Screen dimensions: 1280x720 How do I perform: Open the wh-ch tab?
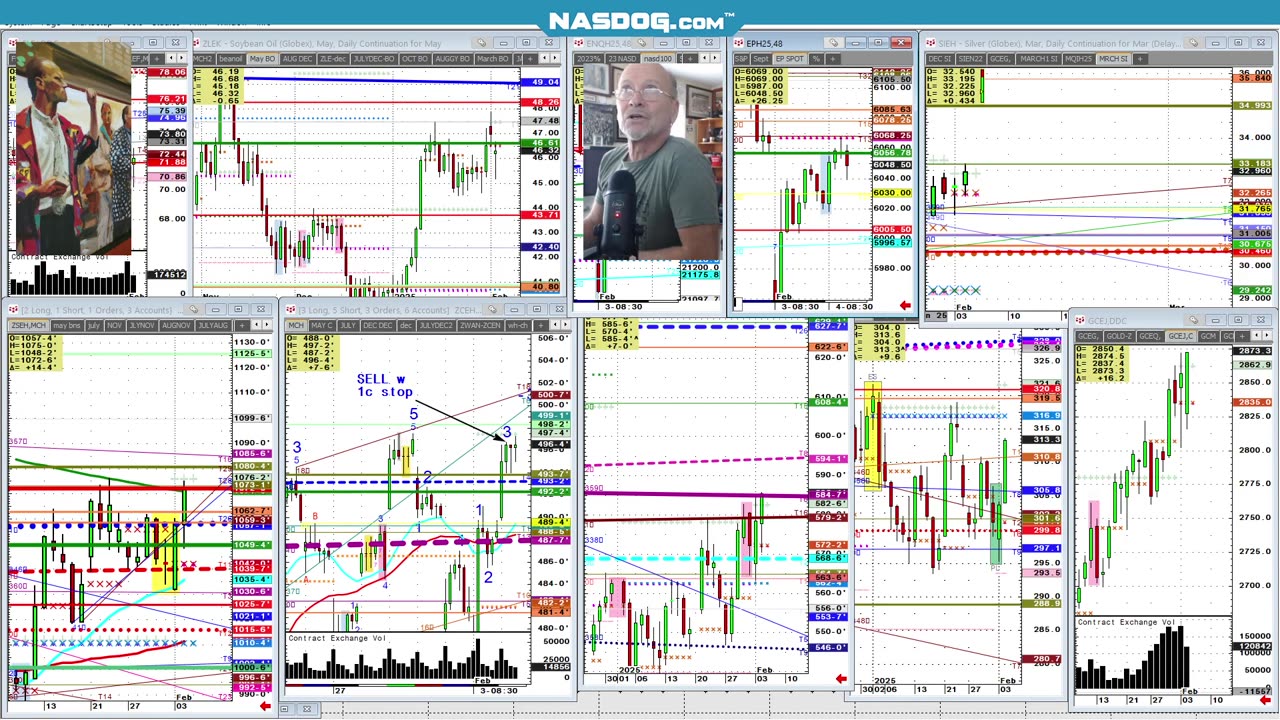click(518, 325)
